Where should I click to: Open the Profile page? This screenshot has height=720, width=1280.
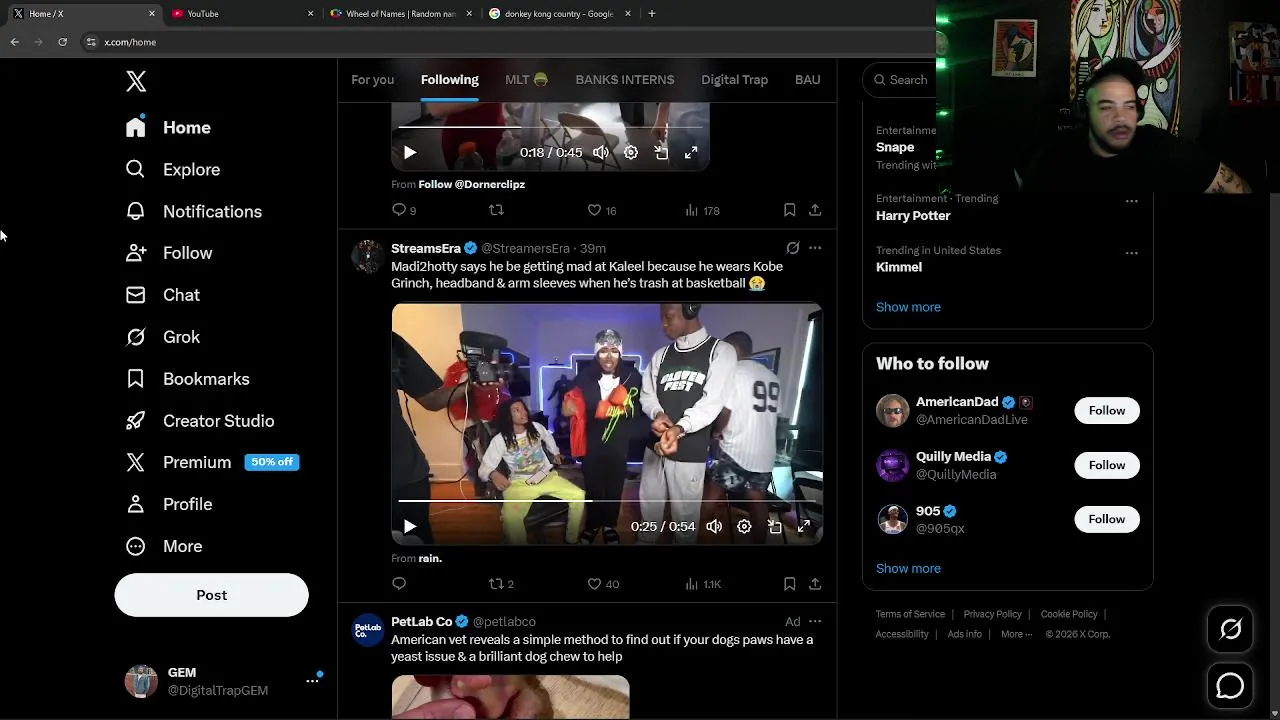[x=169, y=504]
